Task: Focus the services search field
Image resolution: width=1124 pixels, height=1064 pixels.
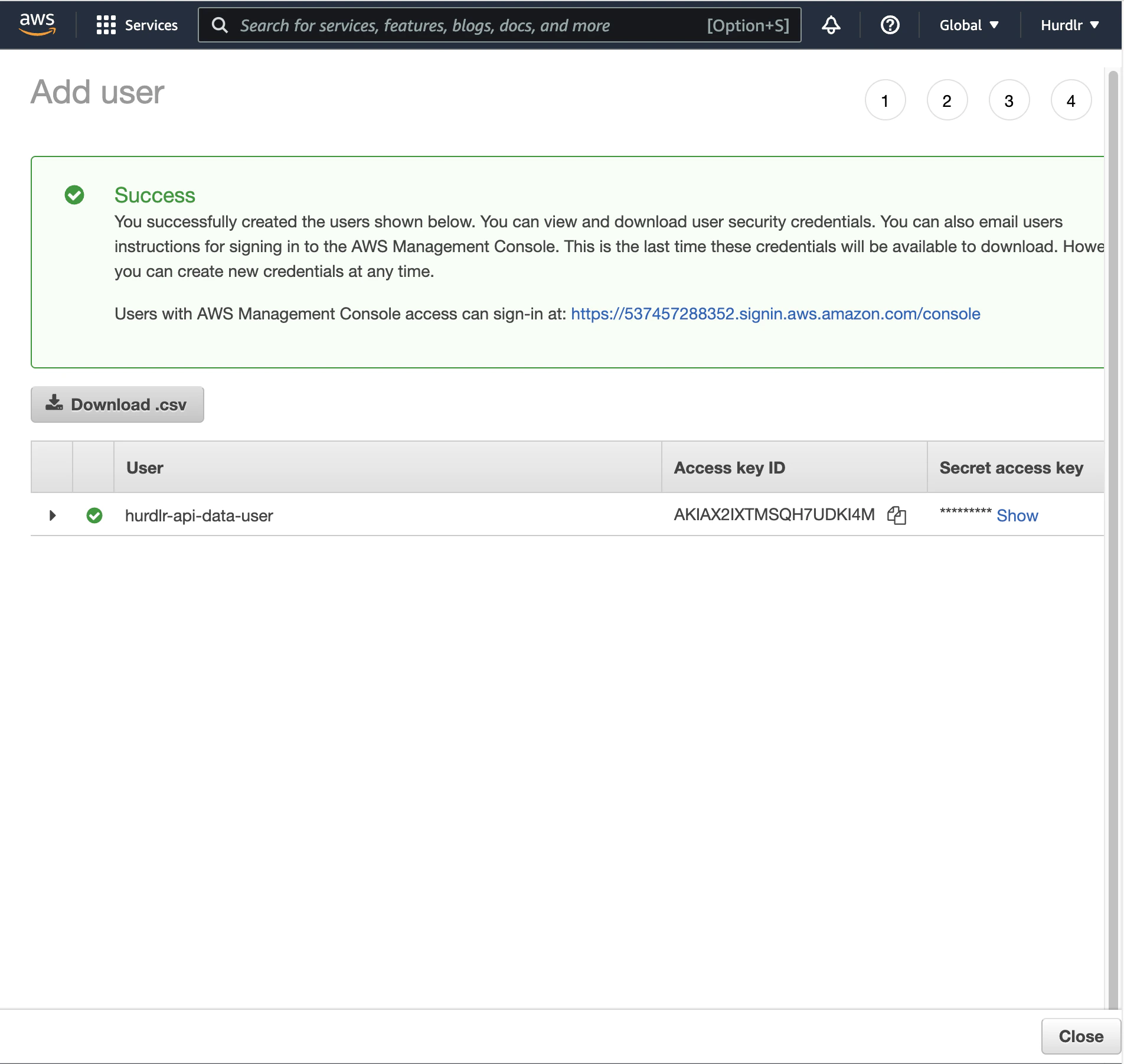Action: (x=499, y=25)
